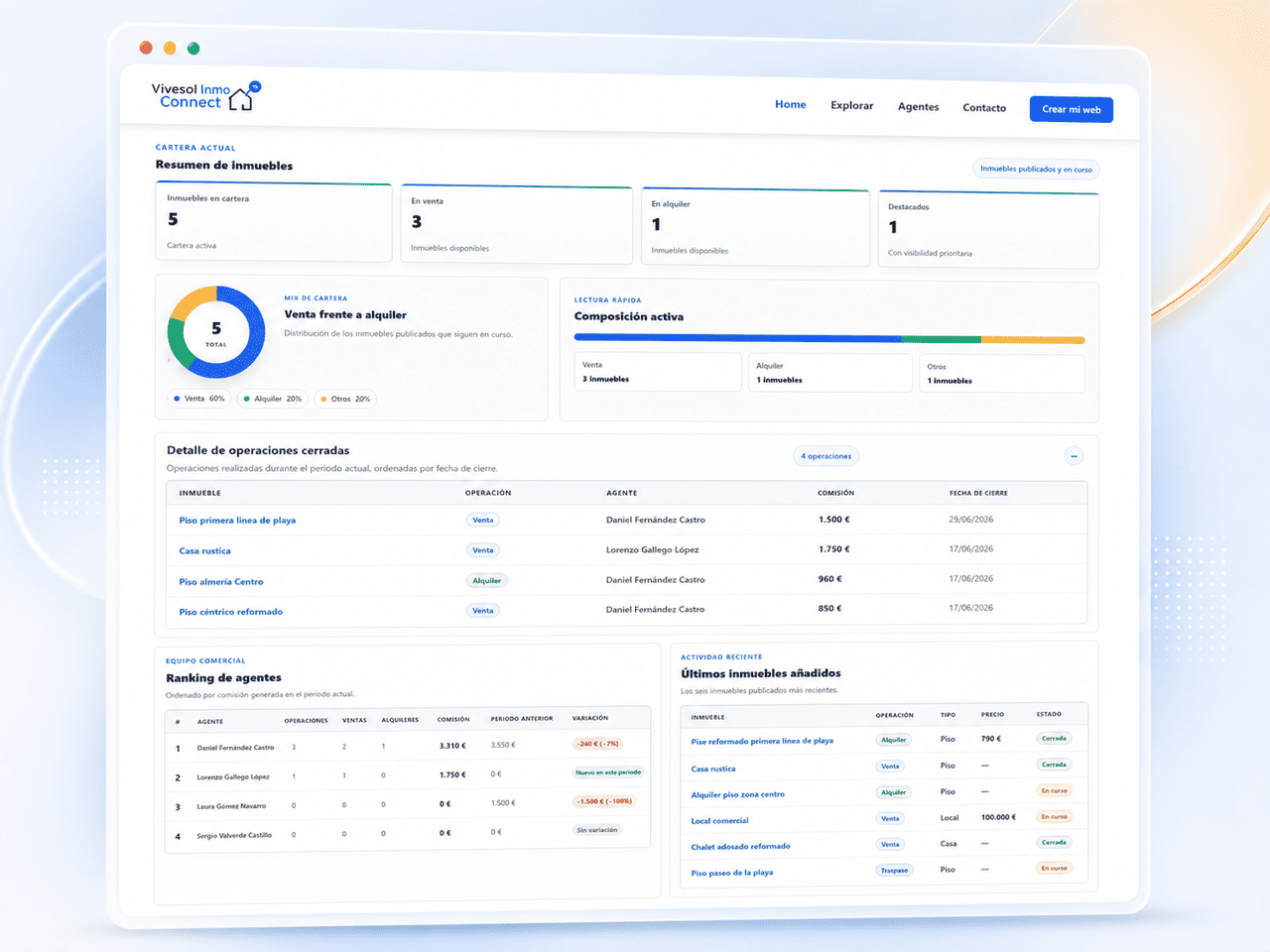Click the 29/06/2026 closing date
This screenshot has width=1270, height=952.
pyautogui.click(x=970, y=519)
